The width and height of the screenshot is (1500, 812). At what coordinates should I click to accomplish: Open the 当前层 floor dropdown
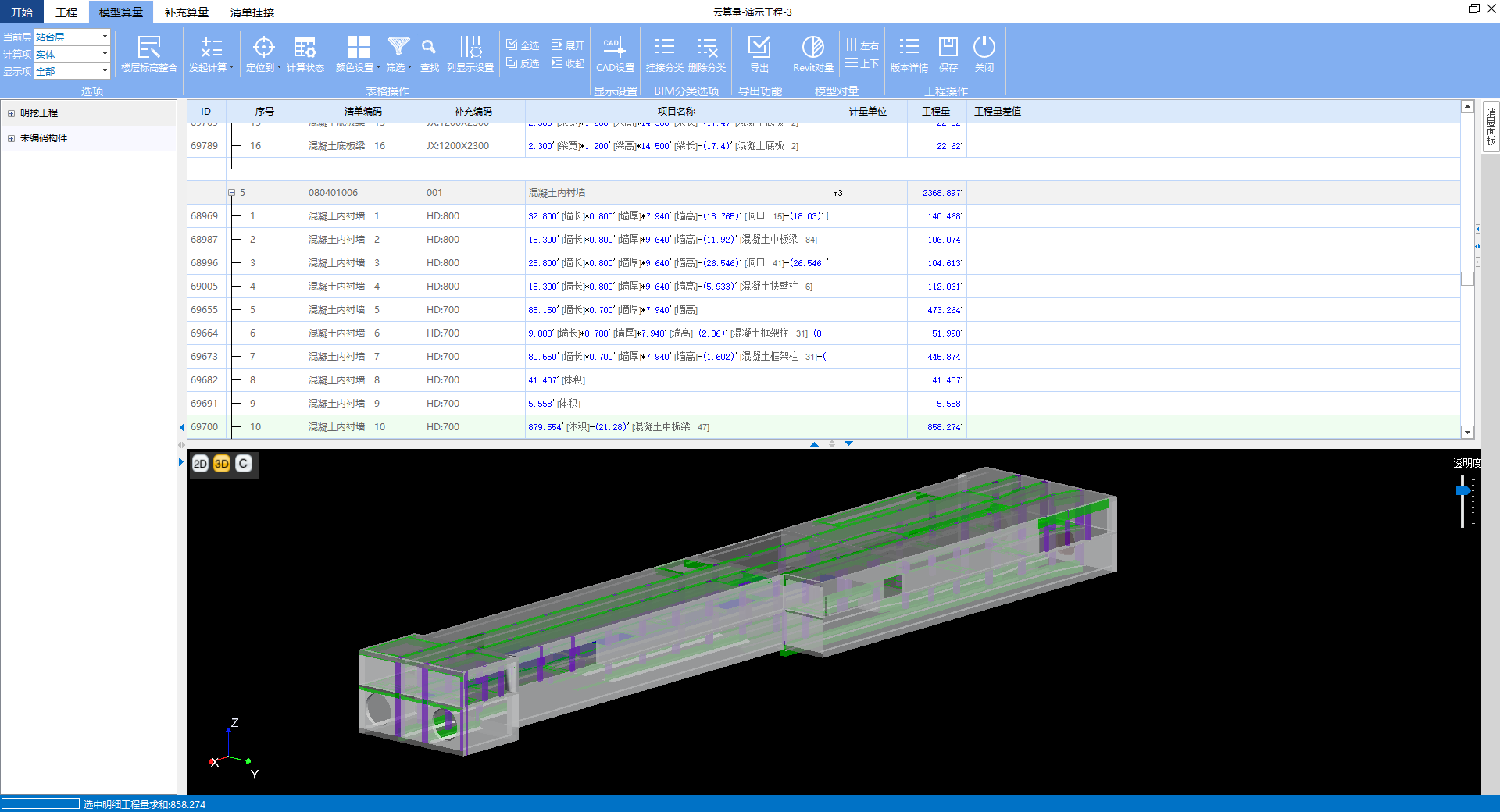point(105,37)
